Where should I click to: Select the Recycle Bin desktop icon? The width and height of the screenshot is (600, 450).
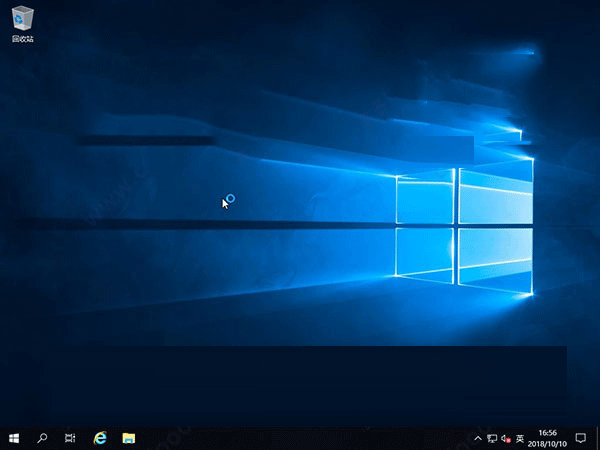click(22, 18)
